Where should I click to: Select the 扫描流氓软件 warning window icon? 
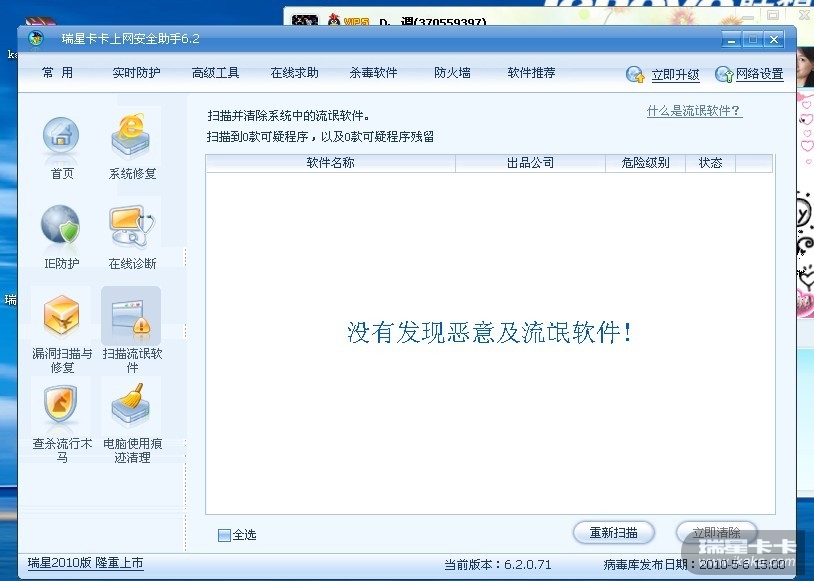coord(131,315)
